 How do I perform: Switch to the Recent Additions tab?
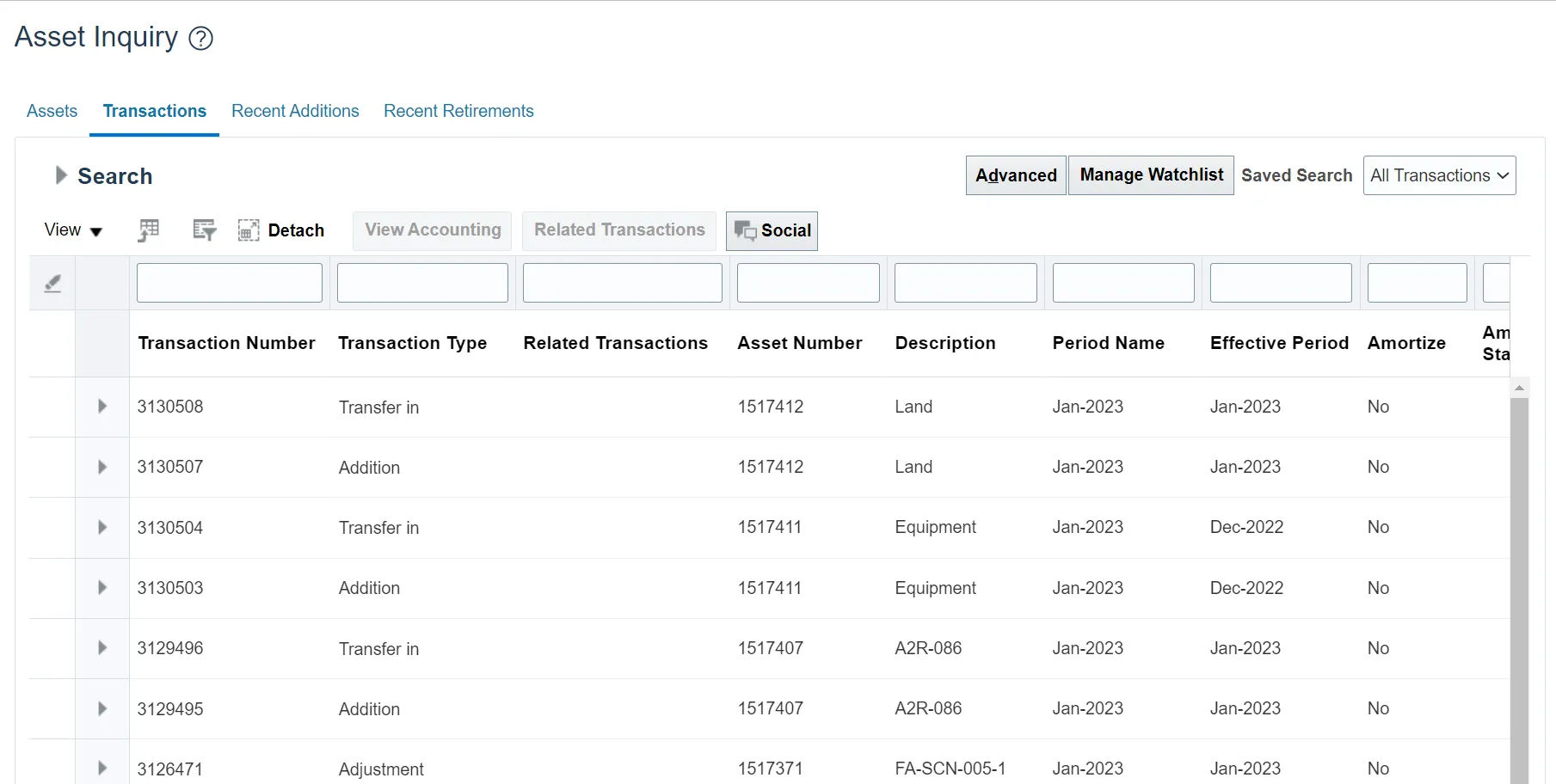click(x=295, y=111)
